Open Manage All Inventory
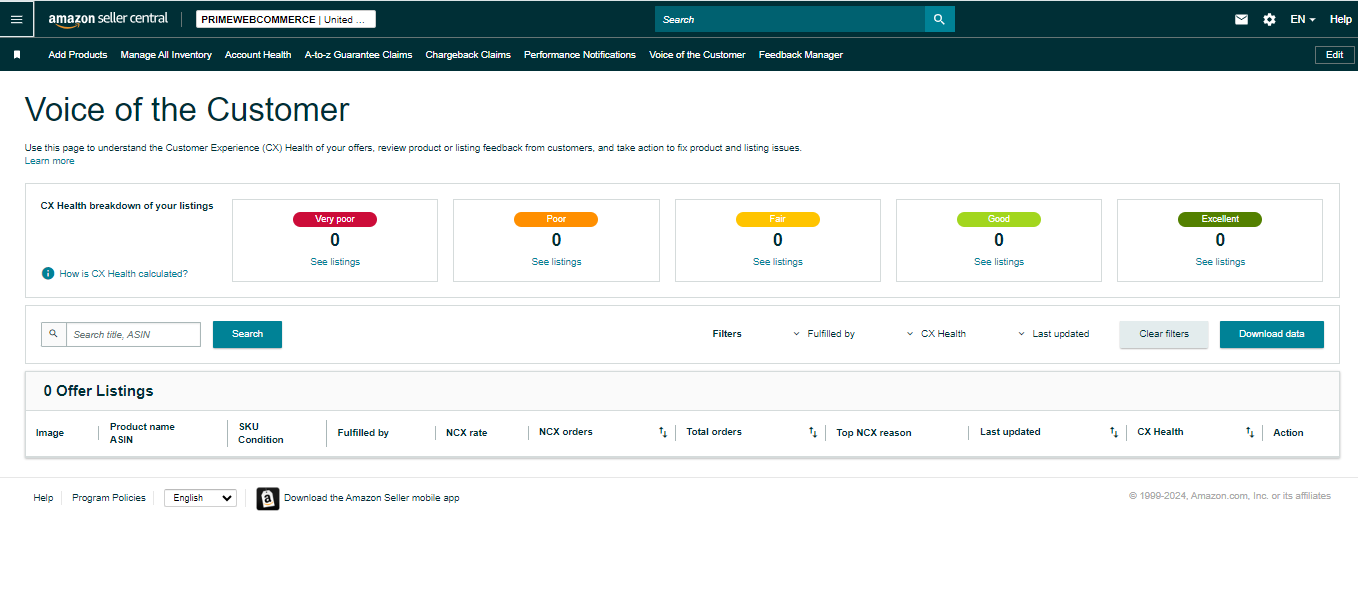1358x595 pixels. tap(166, 55)
